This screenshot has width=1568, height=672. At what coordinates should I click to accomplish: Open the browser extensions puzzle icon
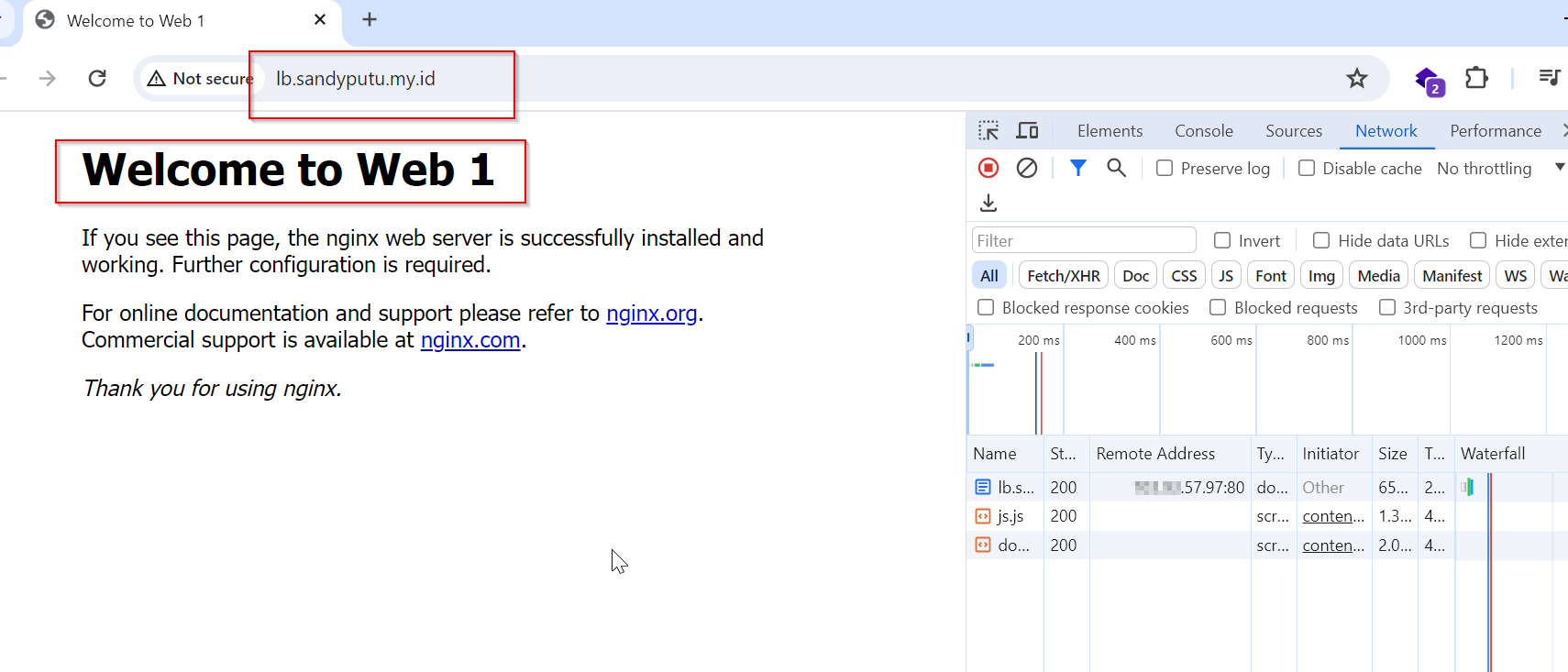click(1476, 79)
